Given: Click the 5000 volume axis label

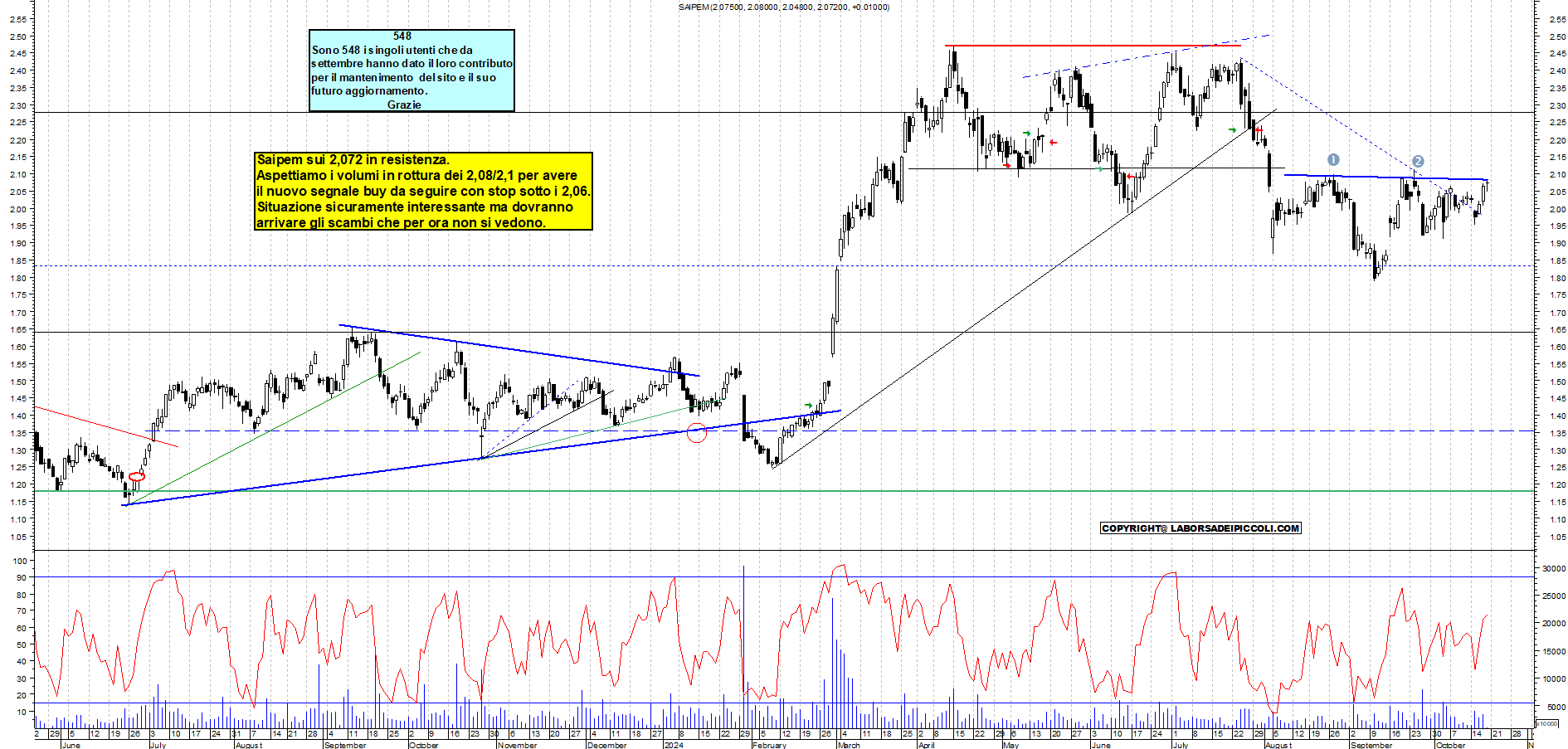Looking at the screenshot, I should (x=1556, y=708).
